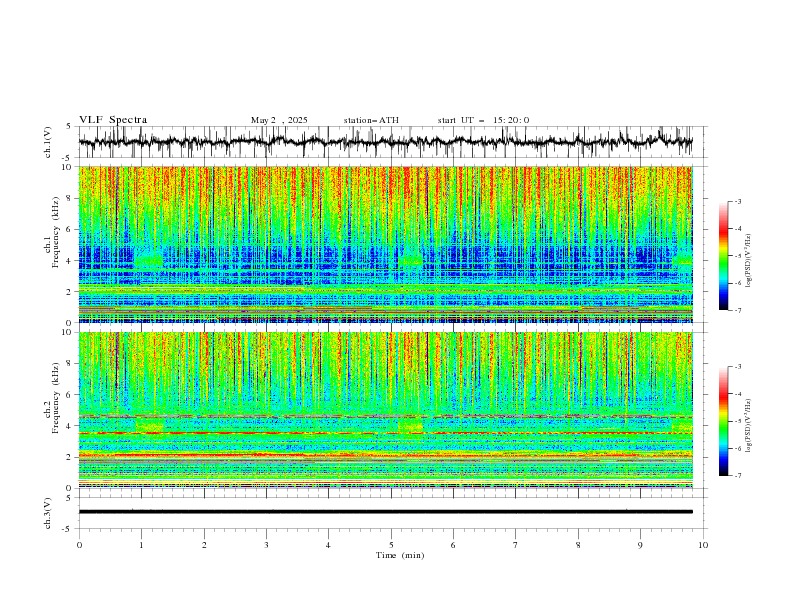
Task: Click the ch.1 spectrogram color scale bar
Action: (723, 256)
